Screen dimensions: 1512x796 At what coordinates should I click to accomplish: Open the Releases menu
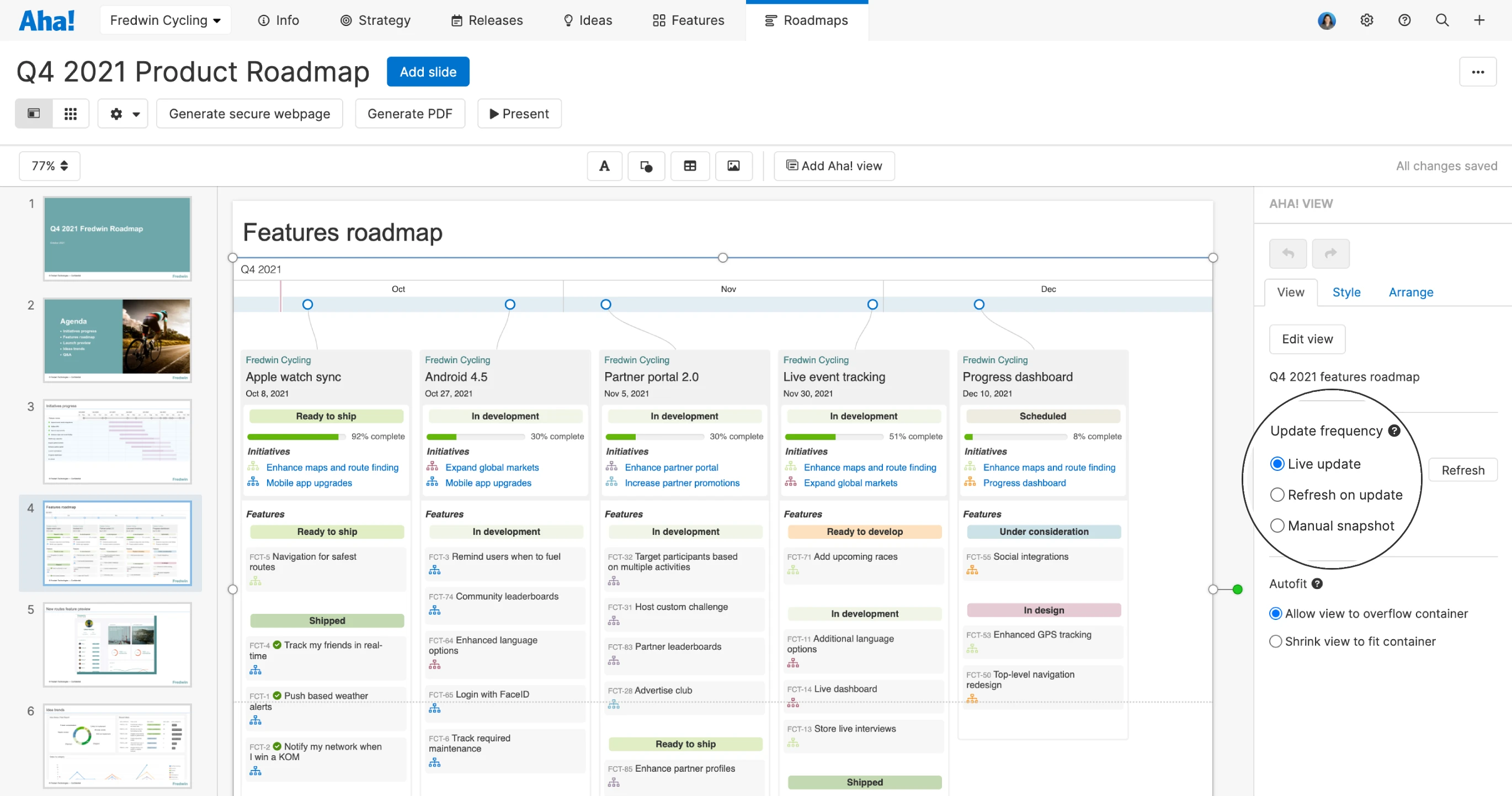tap(487, 20)
